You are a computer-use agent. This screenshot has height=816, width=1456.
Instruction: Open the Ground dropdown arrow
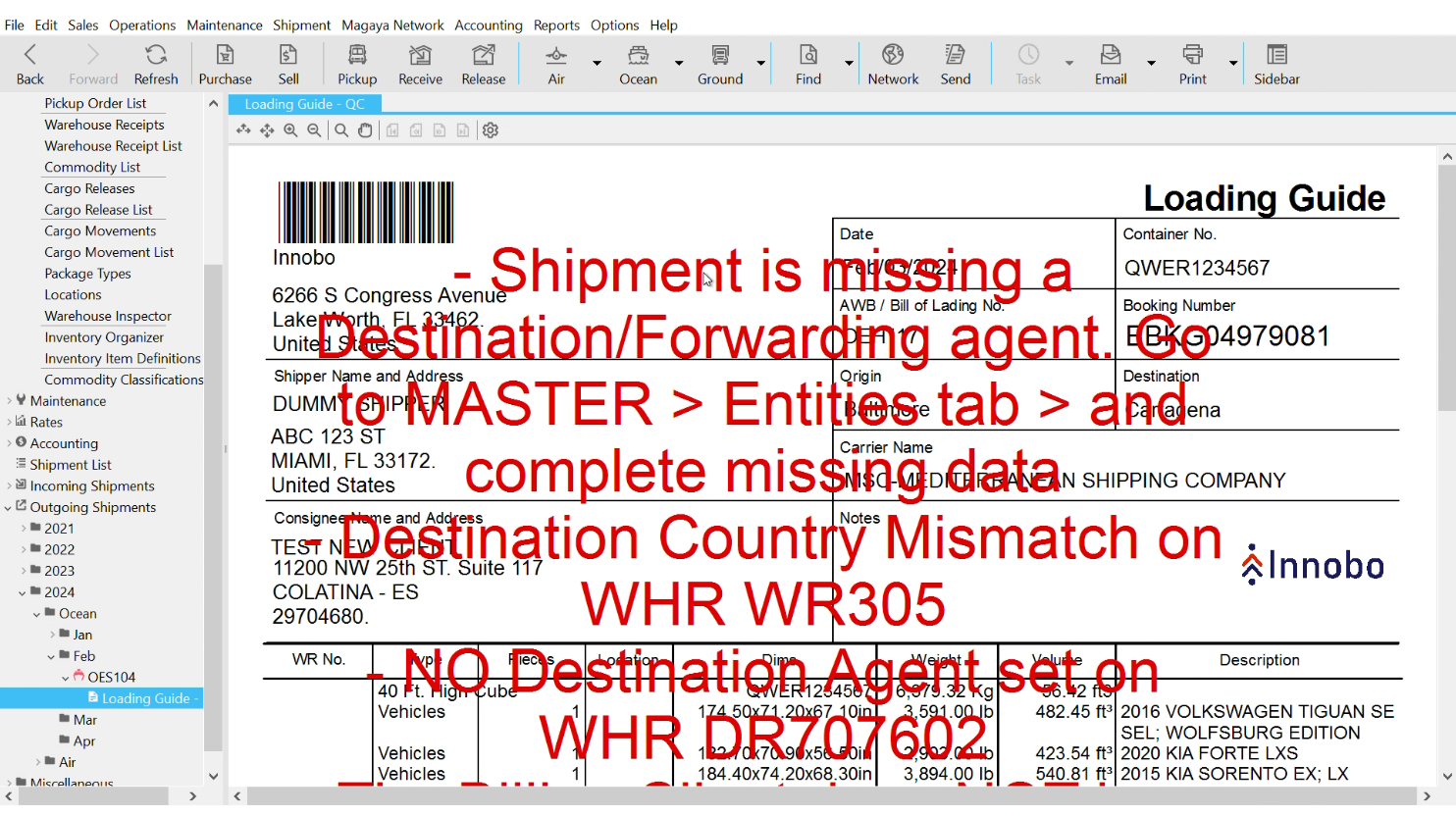point(761,63)
